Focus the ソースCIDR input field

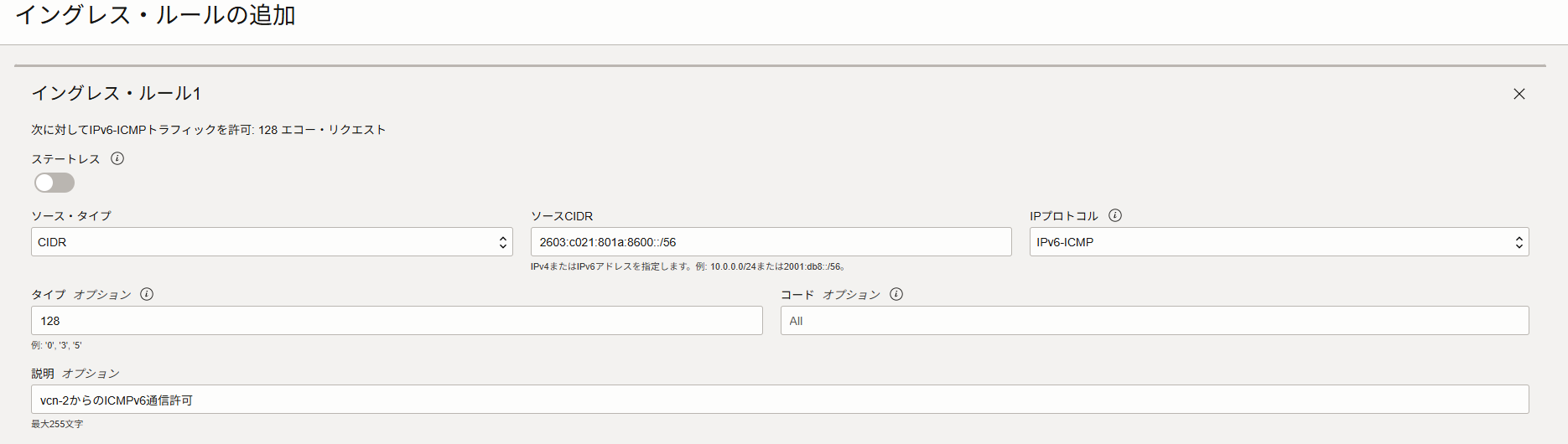coord(771,242)
